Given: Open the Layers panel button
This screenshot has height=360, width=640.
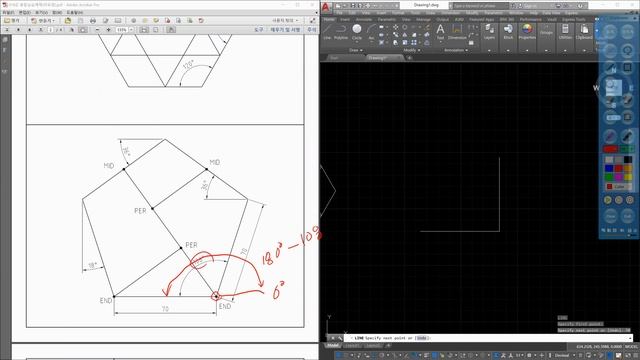Looking at the screenshot, I should click(489, 31).
